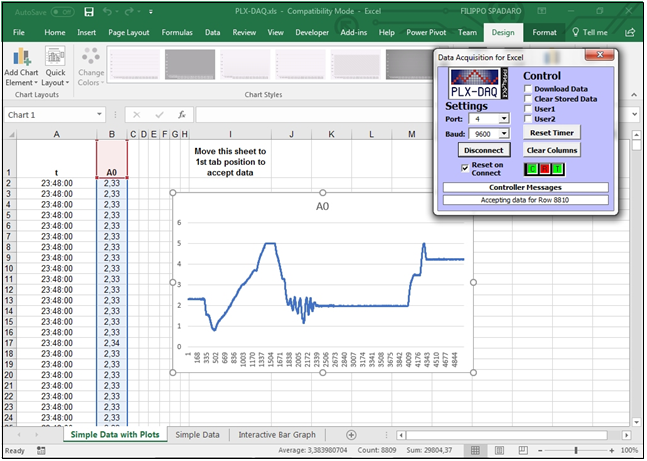Image resolution: width=647 pixels, height=461 pixels.
Task: Open Change Colors palette
Action: point(91,66)
